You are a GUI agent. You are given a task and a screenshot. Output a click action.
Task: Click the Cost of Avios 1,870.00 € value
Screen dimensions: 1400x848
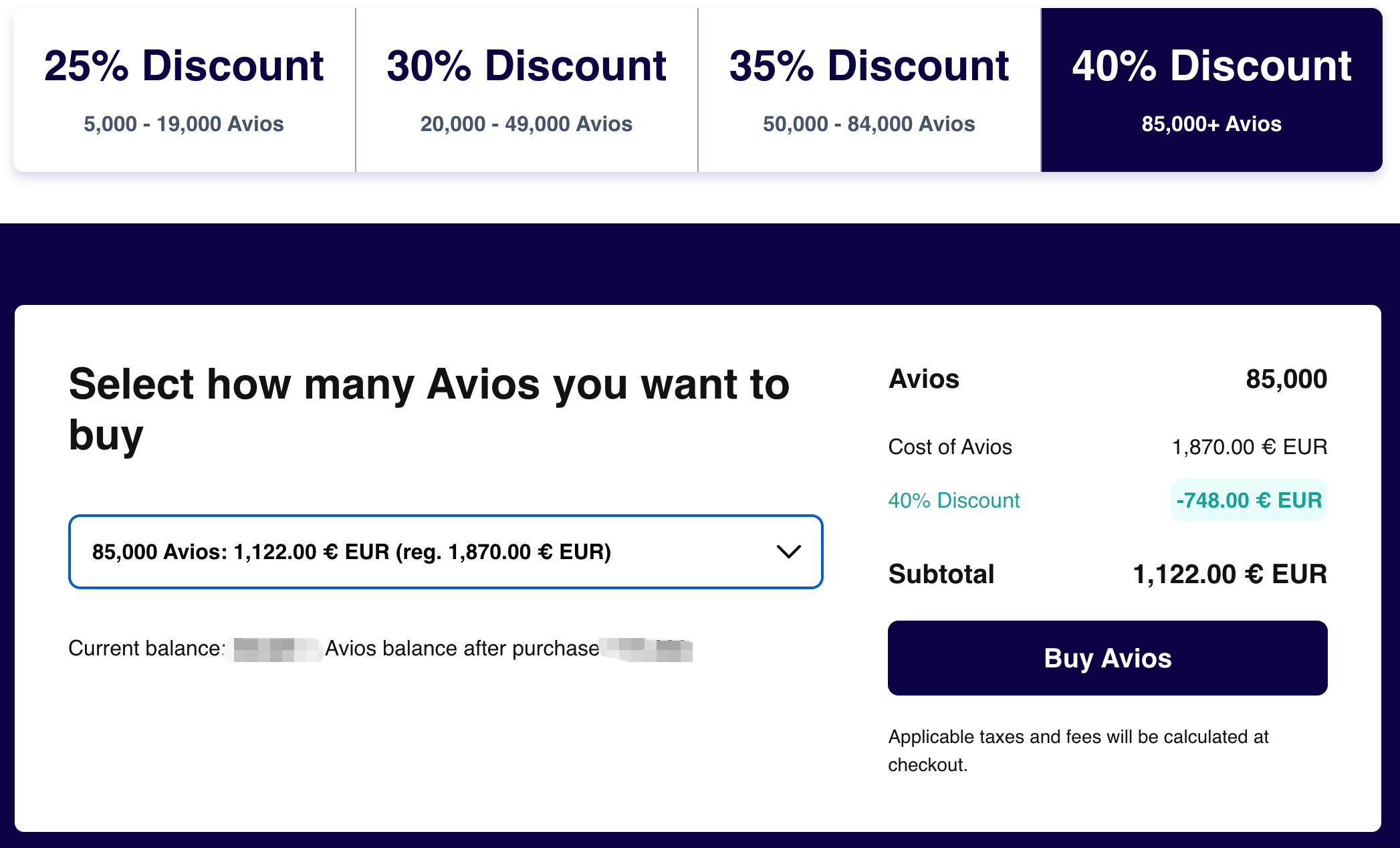tap(1249, 447)
